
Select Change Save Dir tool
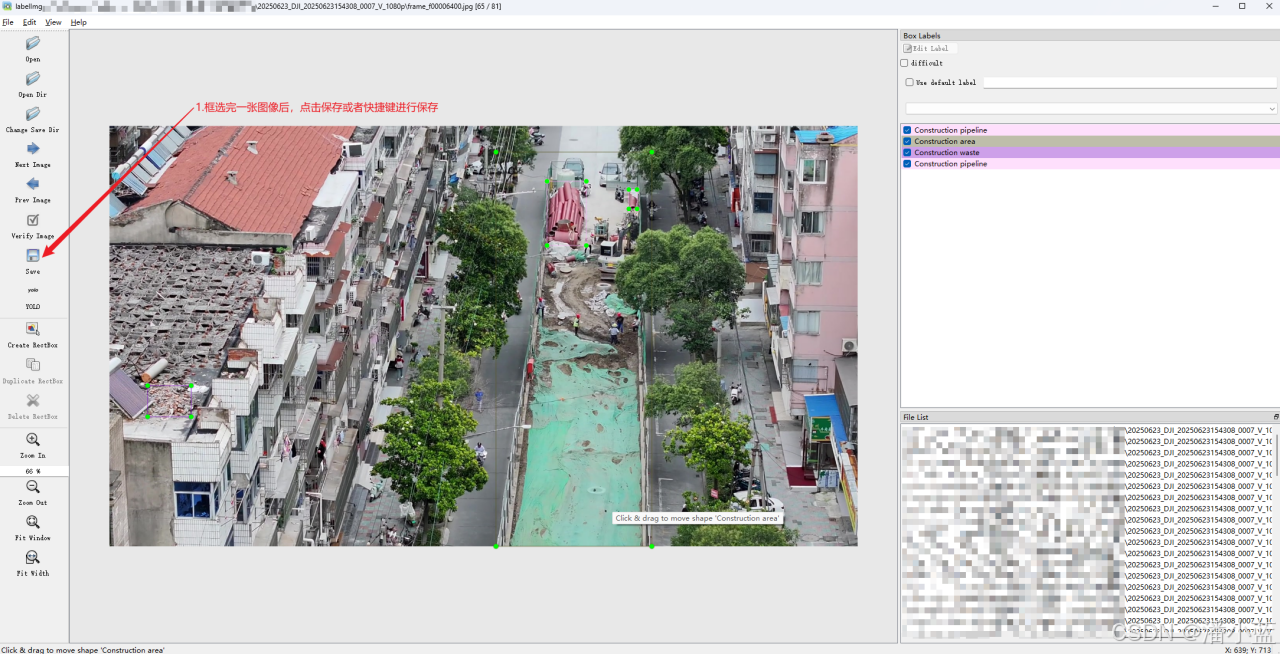(x=33, y=119)
